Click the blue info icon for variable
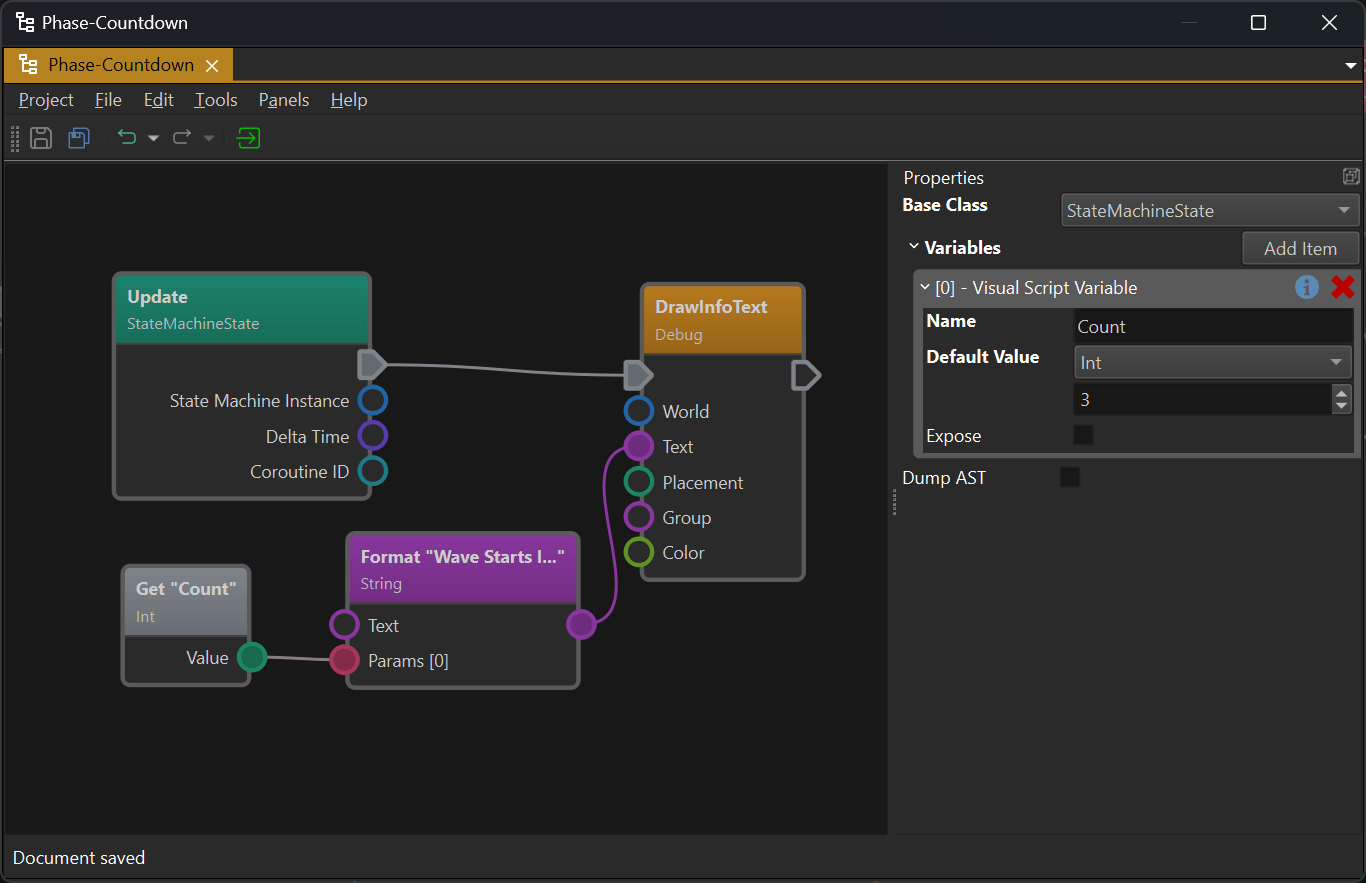Image resolution: width=1366 pixels, height=883 pixels. 1307,287
